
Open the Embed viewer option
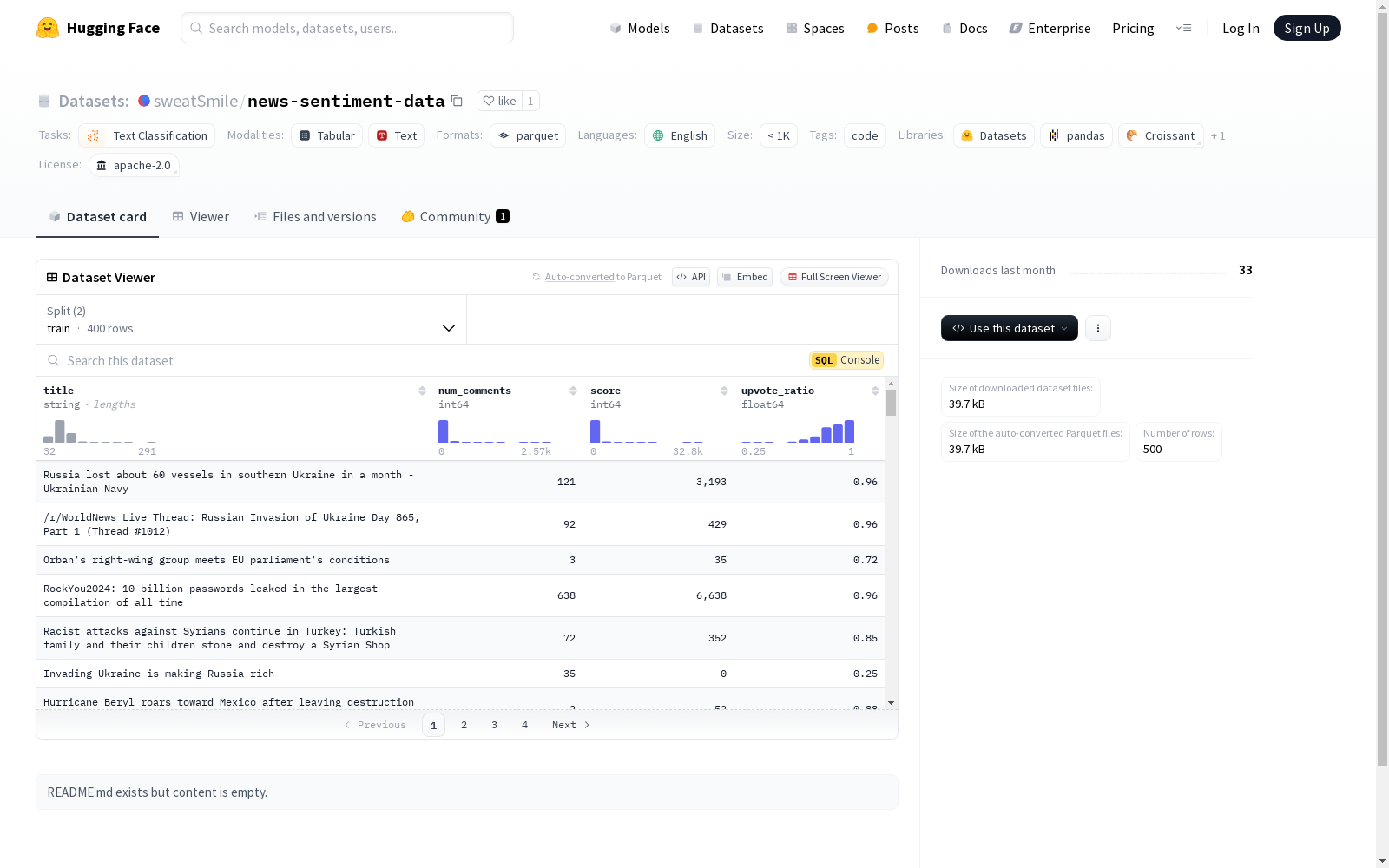click(745, 277)
